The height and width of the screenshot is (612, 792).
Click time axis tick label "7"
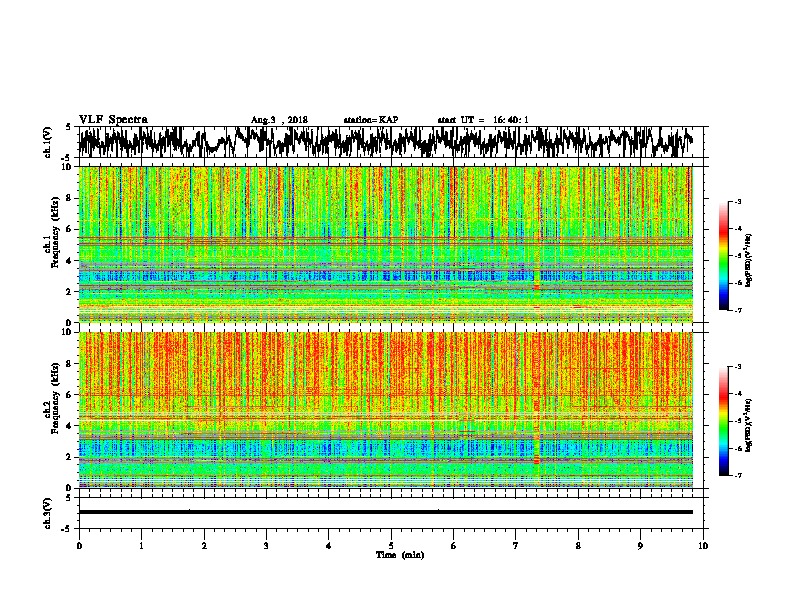point(516,546)
